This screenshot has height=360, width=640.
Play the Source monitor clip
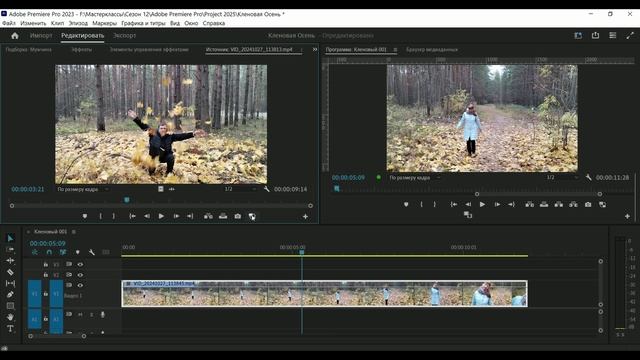point(161,216)
